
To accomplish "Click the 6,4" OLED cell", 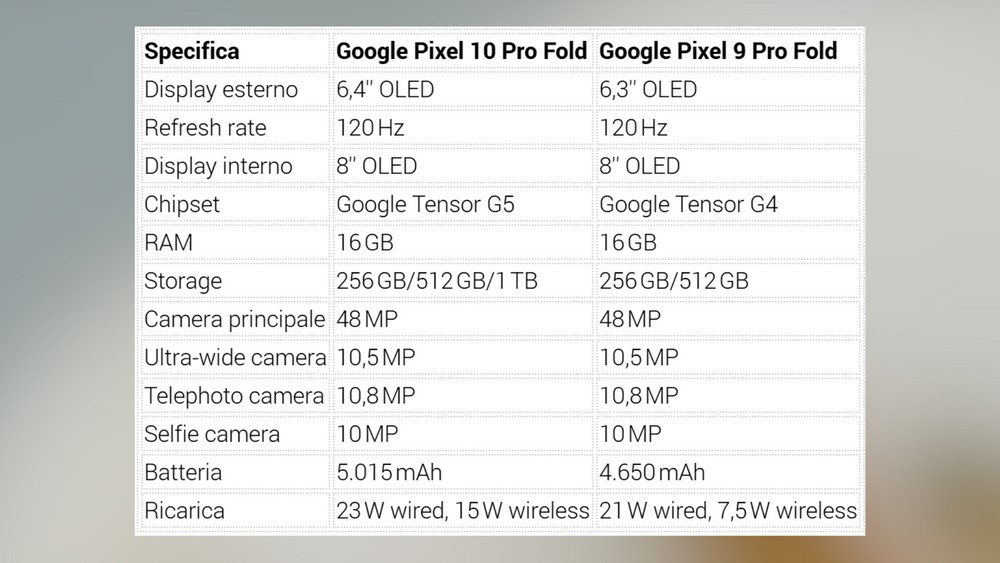I will 385,90.
